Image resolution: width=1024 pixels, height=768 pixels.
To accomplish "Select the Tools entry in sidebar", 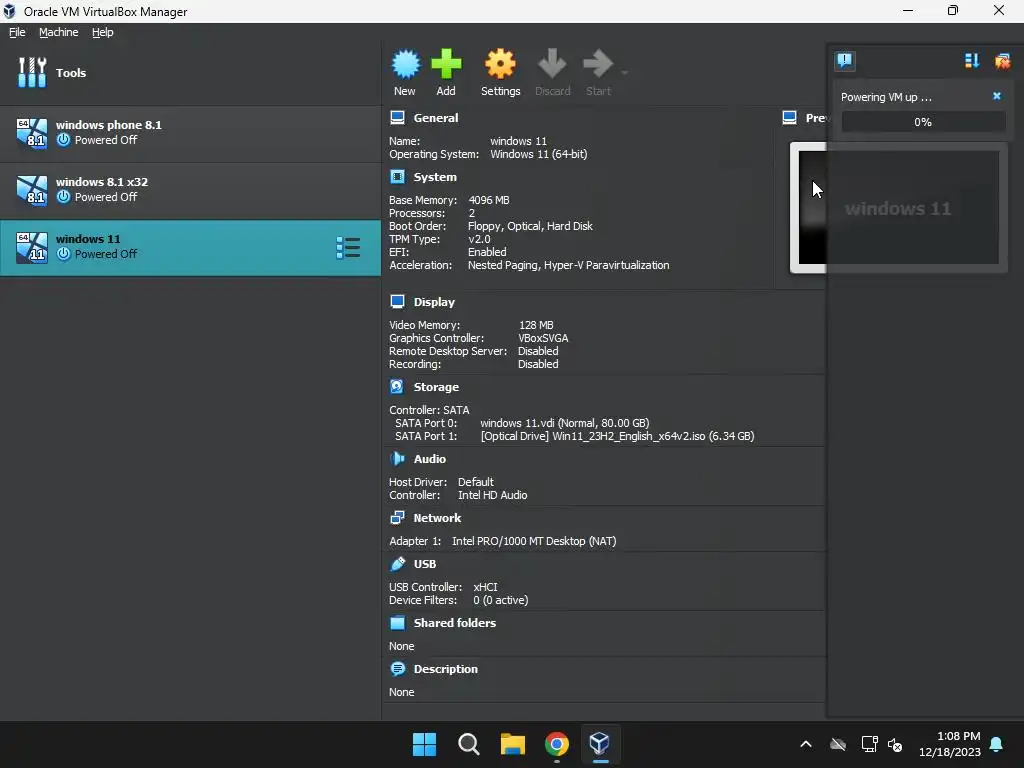I will pos(190,72).
